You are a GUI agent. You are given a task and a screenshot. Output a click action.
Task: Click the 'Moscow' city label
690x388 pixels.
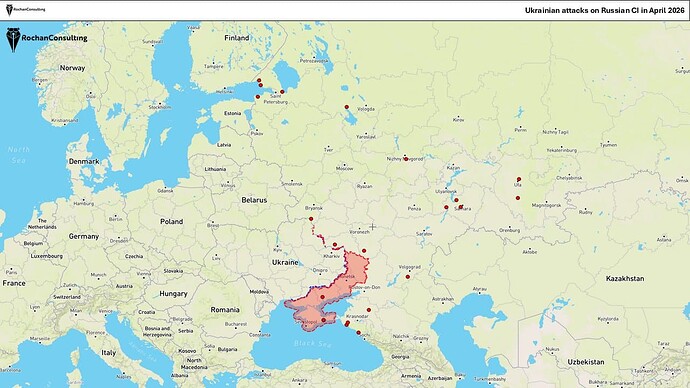(x=345, y=168)
